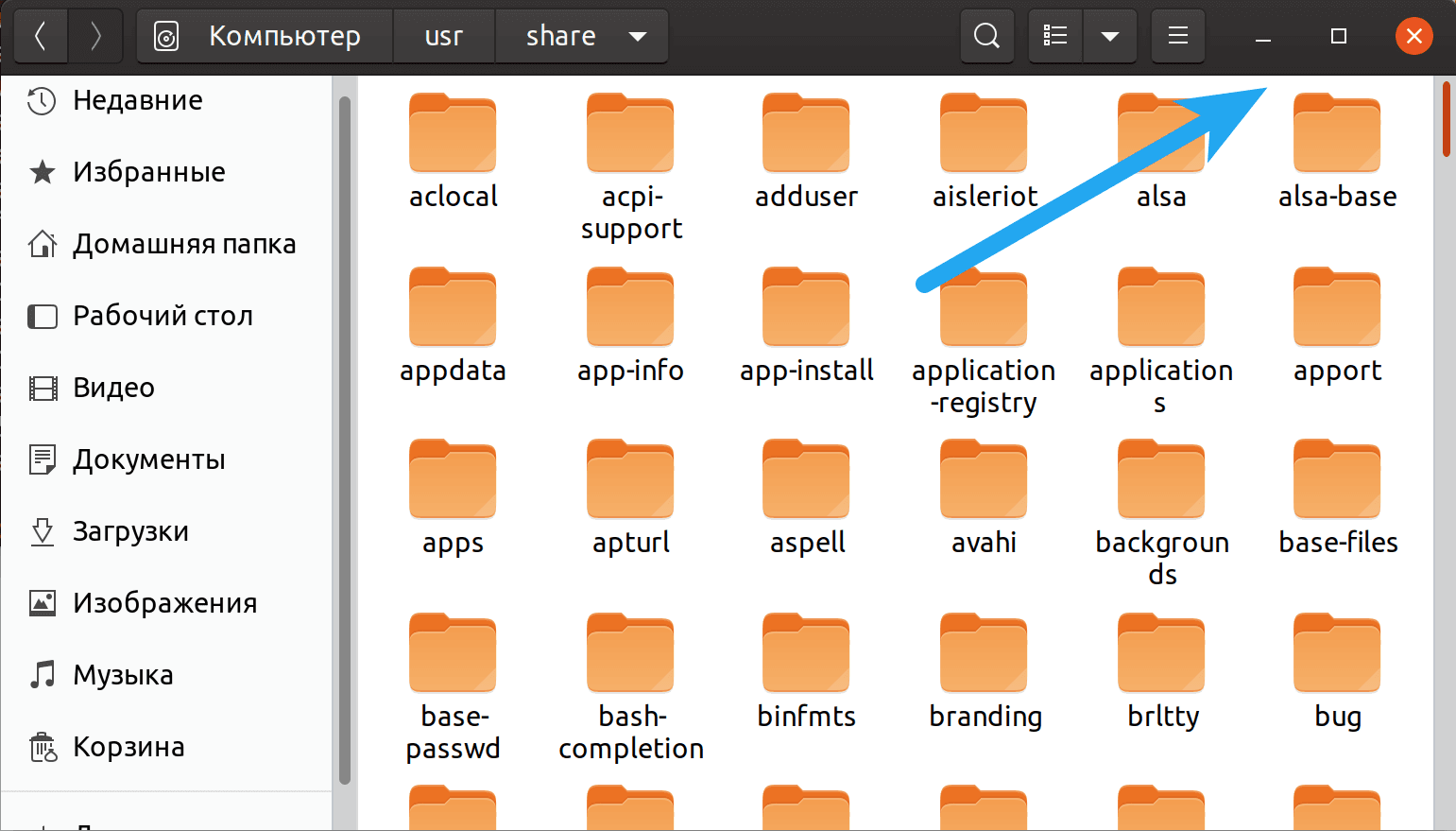
Task: Click the main folder view scrollbar
Action: (1447, 119)
